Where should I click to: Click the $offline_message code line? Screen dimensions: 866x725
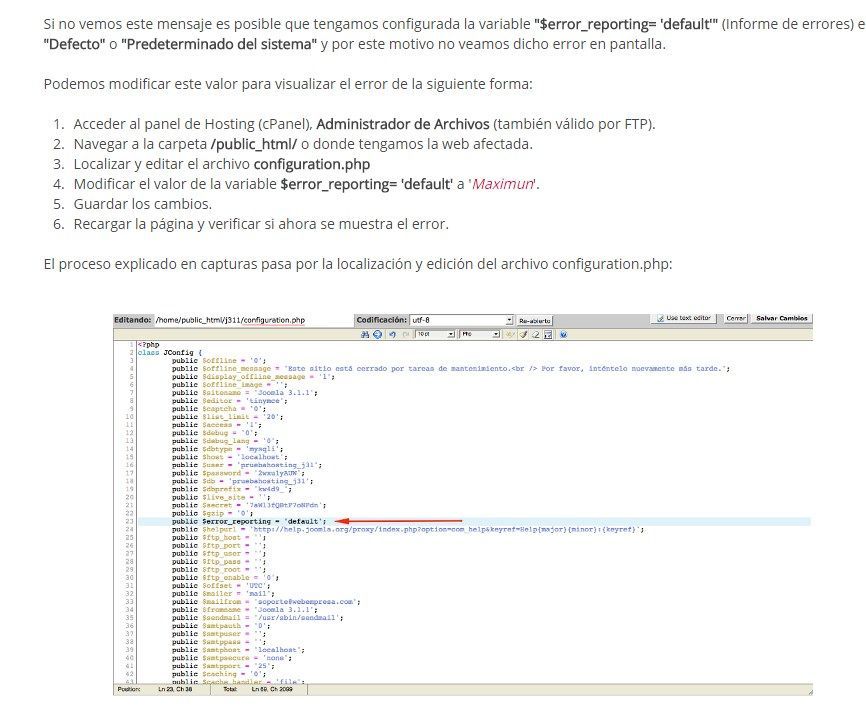point(451,368)
